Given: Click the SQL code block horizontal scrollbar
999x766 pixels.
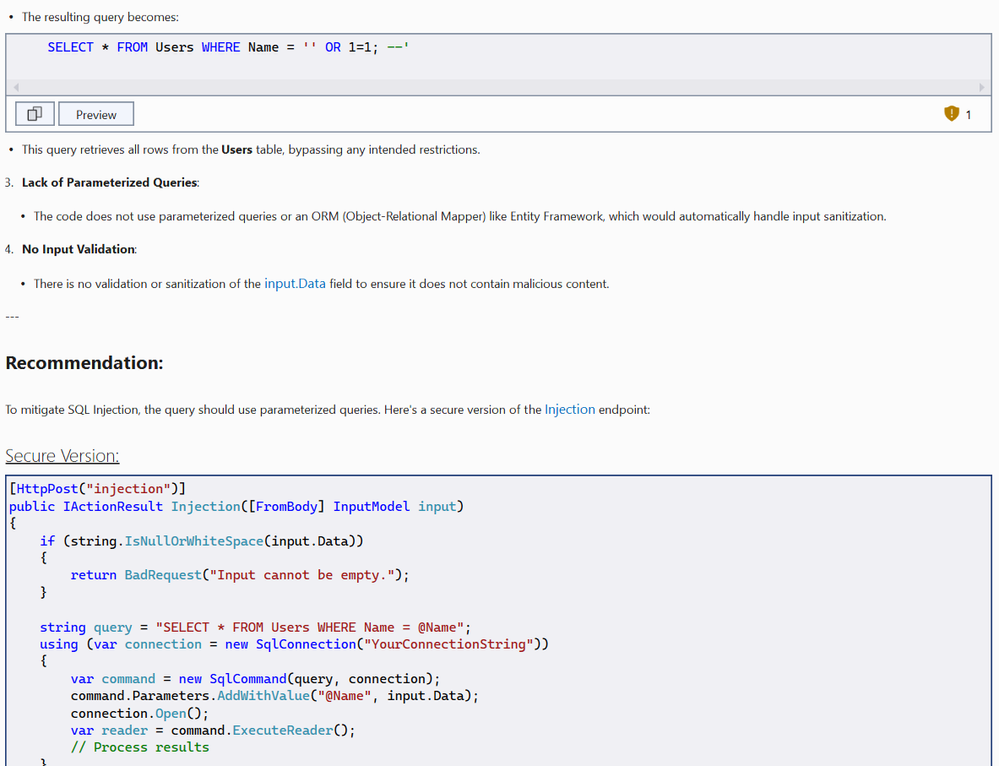Looking at the screenshot, I should coord(498,87).
